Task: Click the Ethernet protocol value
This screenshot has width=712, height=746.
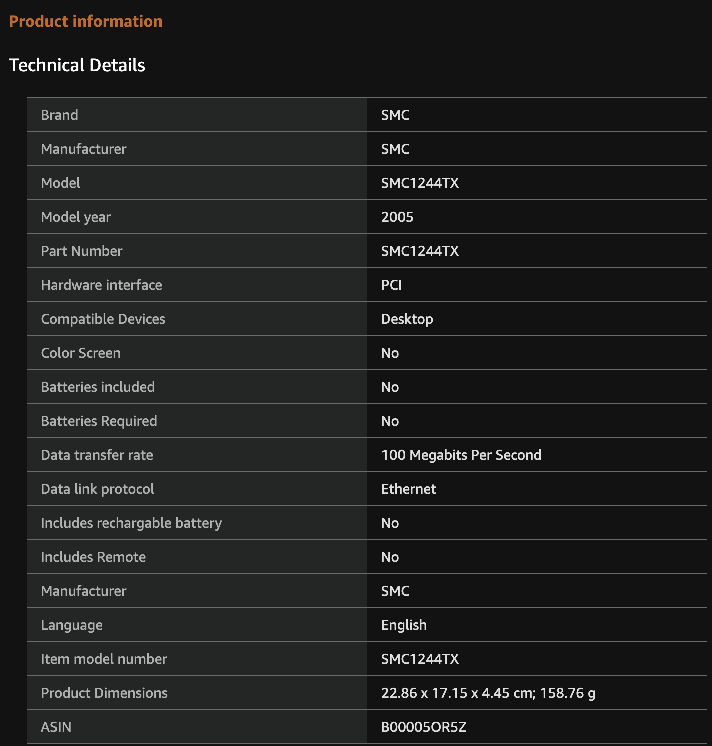Action: point(409,489)
